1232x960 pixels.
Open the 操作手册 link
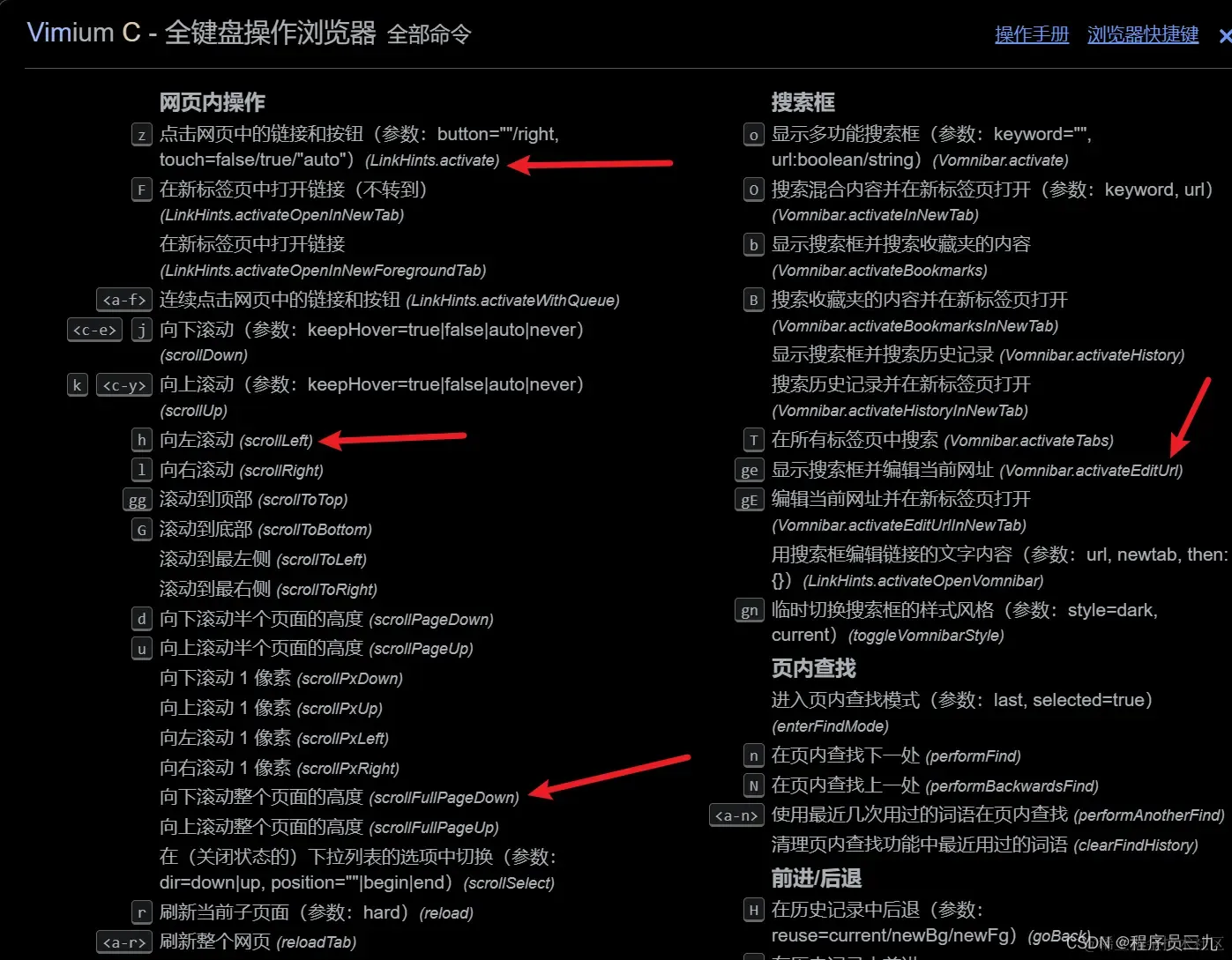1032,34
